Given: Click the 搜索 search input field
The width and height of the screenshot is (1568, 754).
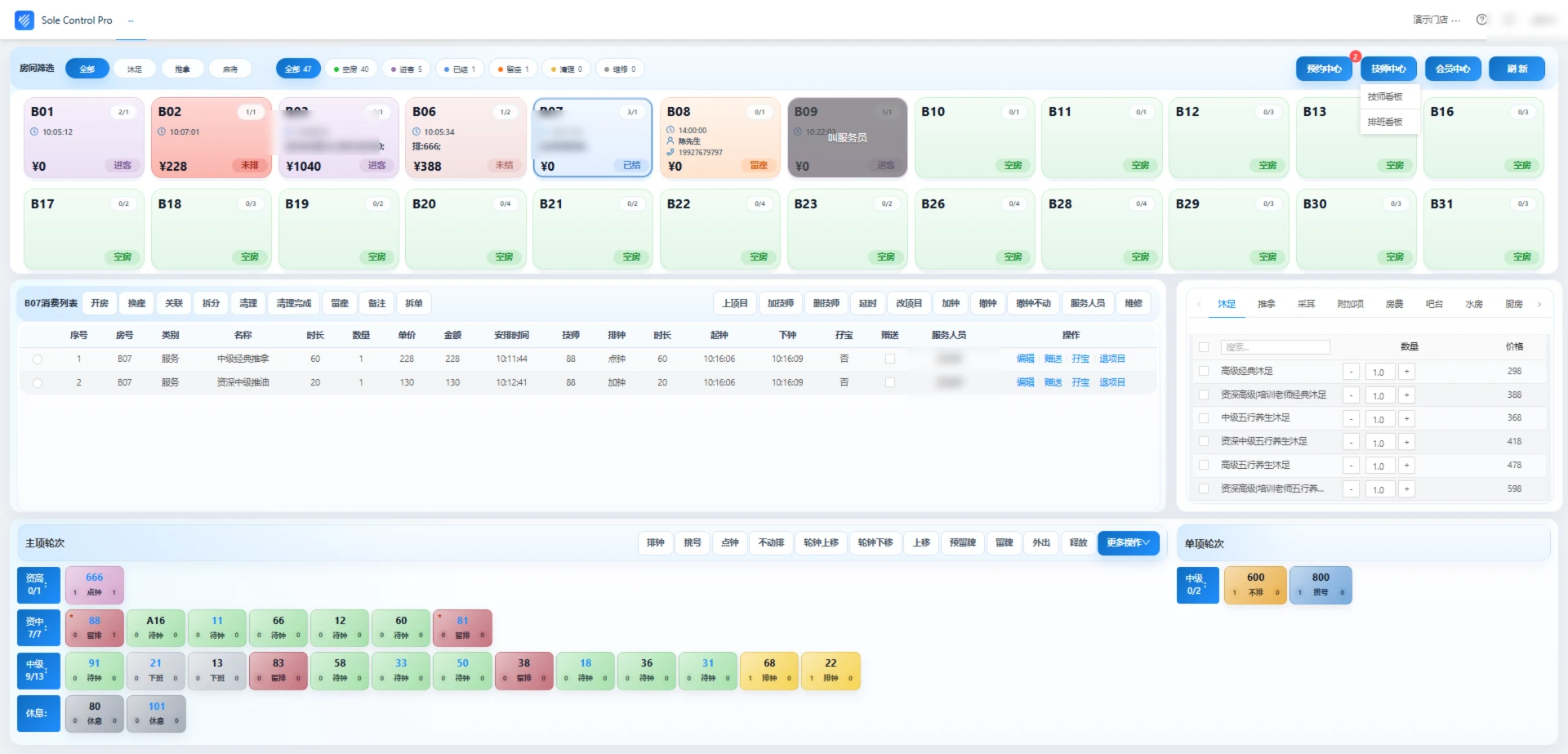Looking at the screenshot, I should pyautogui.click(x=1275, y=347).
